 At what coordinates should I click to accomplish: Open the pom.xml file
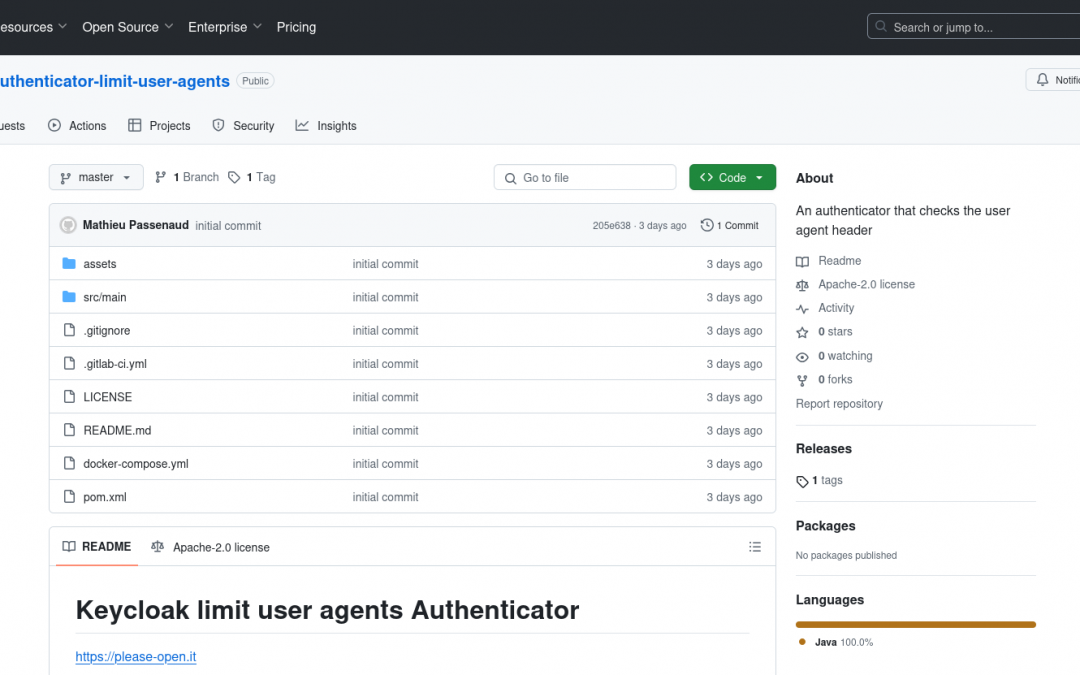tap(105, 497)
